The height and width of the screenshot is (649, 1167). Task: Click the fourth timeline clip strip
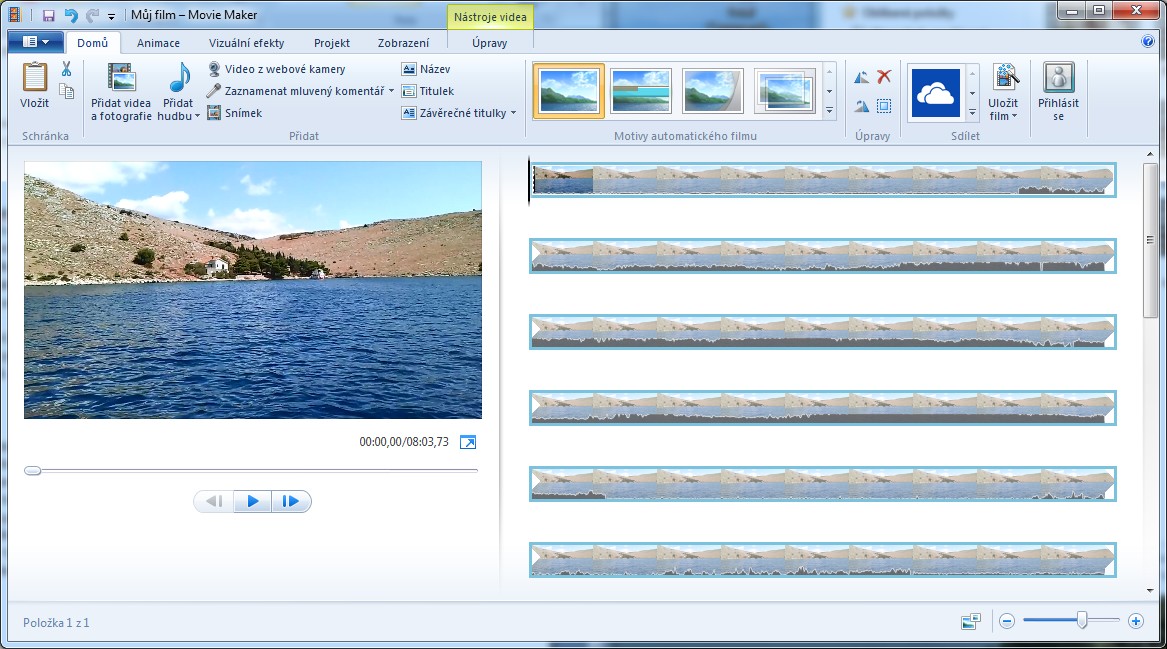click(x=822, y=408)
